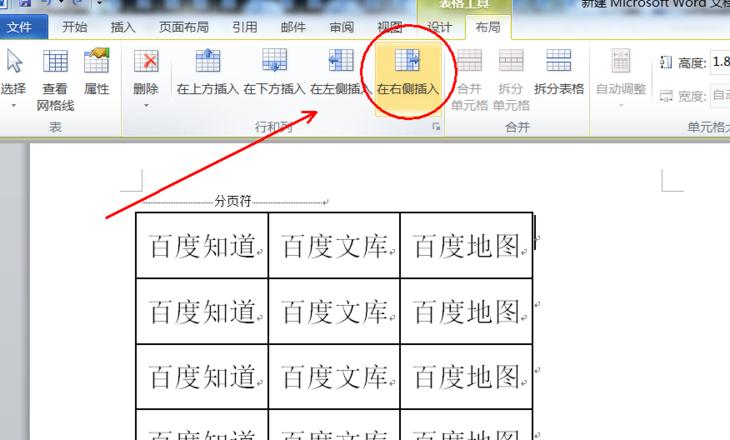The width and height of the screenshot is (730, 440).
Task: Click 在上方插入 insert row above icon
Action: pyautogui.click(x=208, y=61)
